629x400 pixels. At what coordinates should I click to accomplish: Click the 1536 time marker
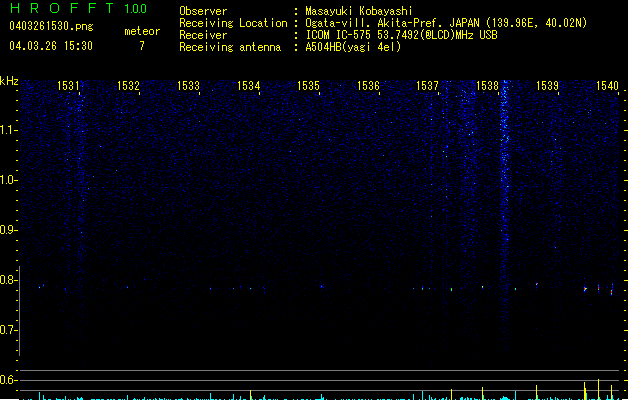pyautogui.click(x=368, y=86)
